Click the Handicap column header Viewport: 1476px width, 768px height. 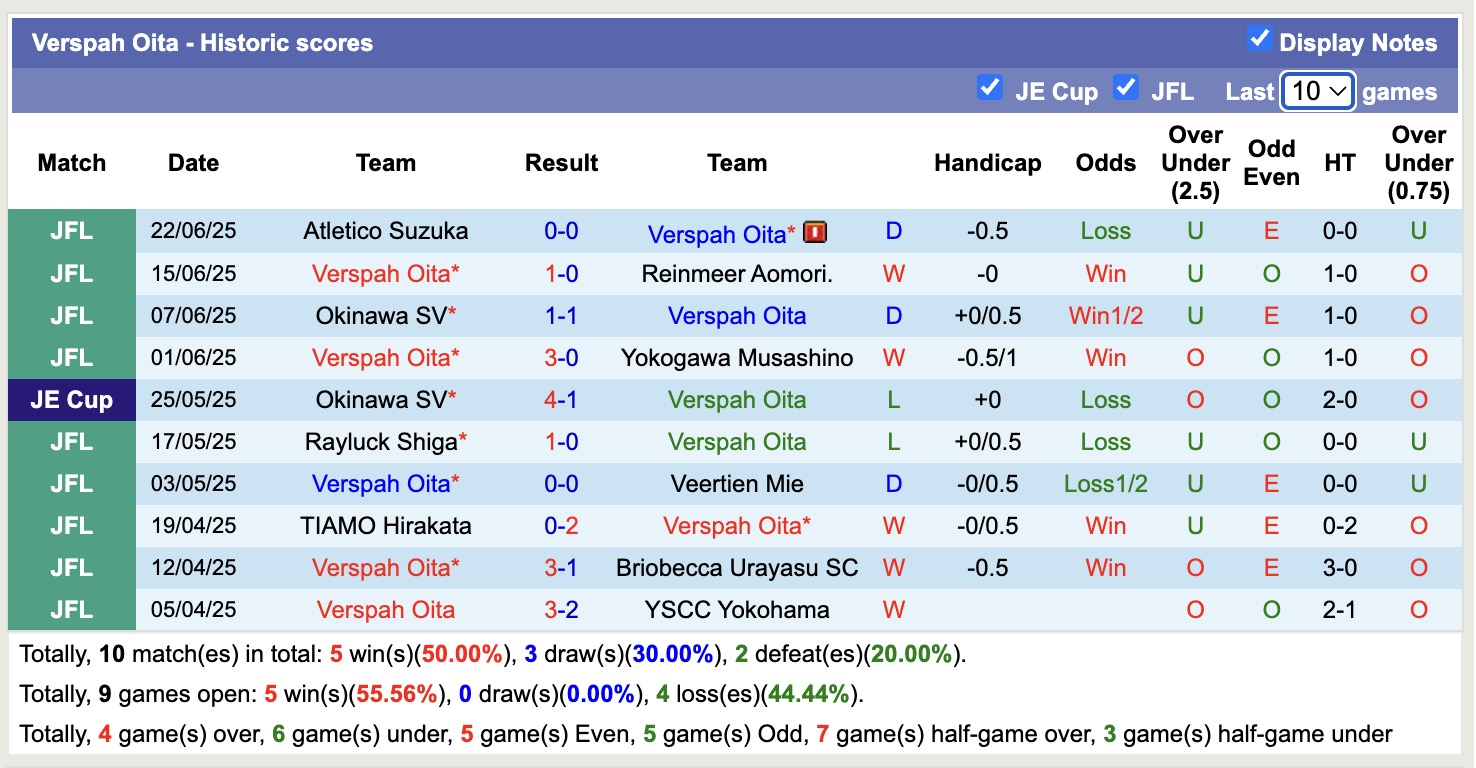(987, 162)
